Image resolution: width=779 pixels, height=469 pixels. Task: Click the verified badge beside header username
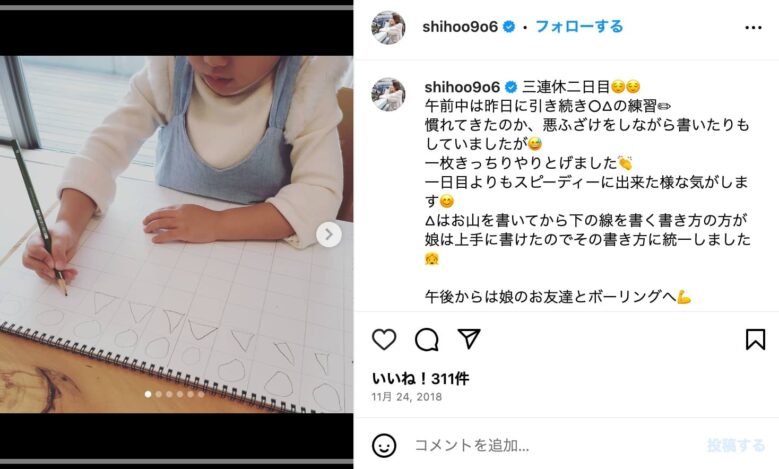point(509,27)
